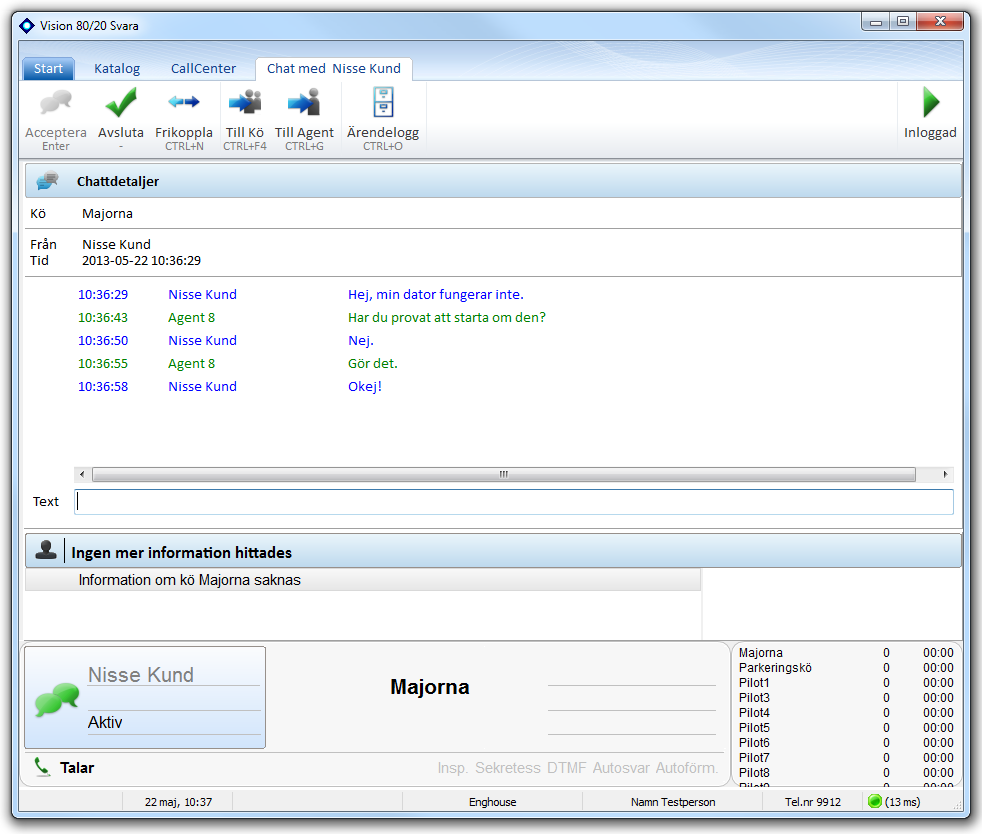Click the chat scrollbar left arrow
This screenshot has width=982, height=834.
pos(82,474)
